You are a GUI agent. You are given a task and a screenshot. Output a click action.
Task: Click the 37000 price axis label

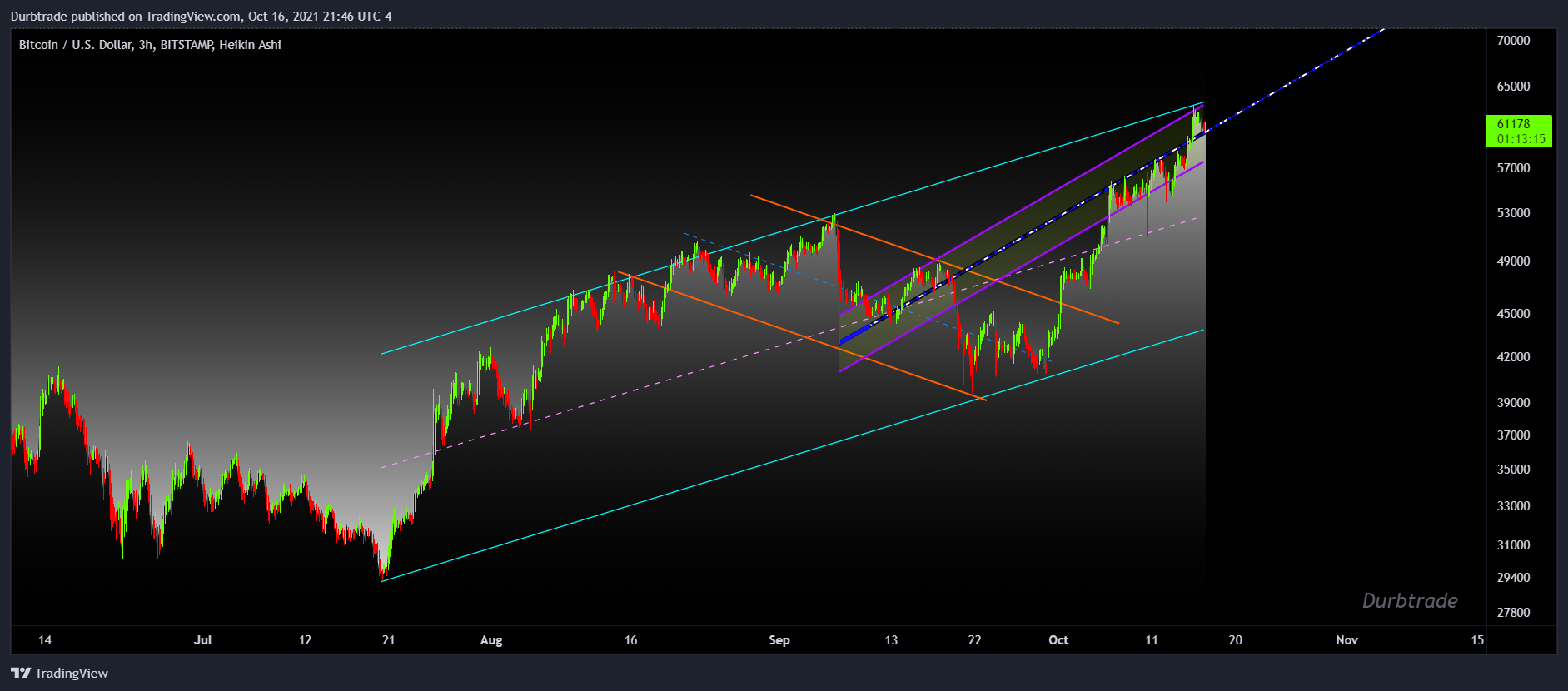click(1513, 435)
